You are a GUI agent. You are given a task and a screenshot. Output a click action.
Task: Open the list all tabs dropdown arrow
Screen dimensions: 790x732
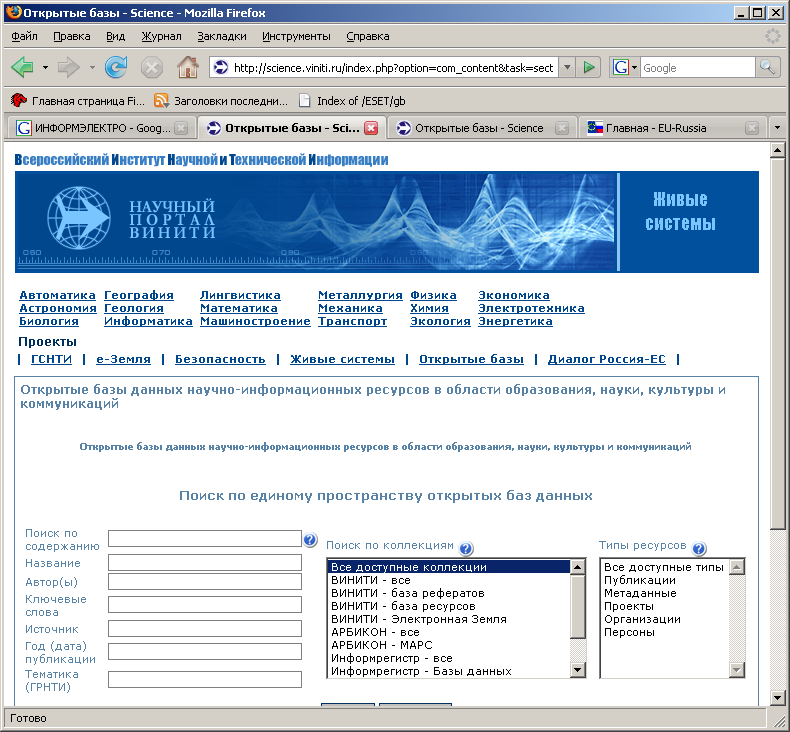point(777,128)
